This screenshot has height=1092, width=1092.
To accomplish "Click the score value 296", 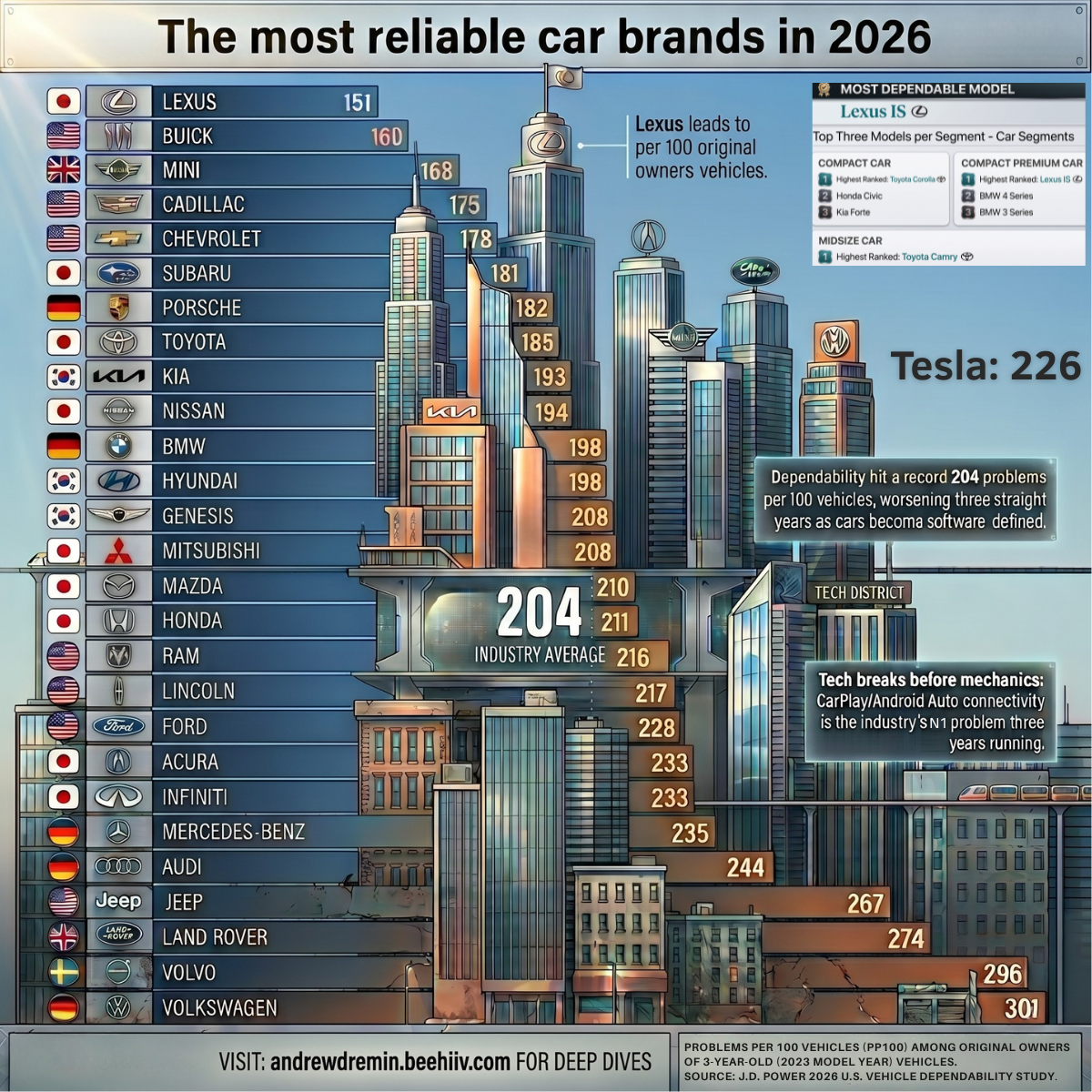I will pyautogui.click(x=1002, y=974).
